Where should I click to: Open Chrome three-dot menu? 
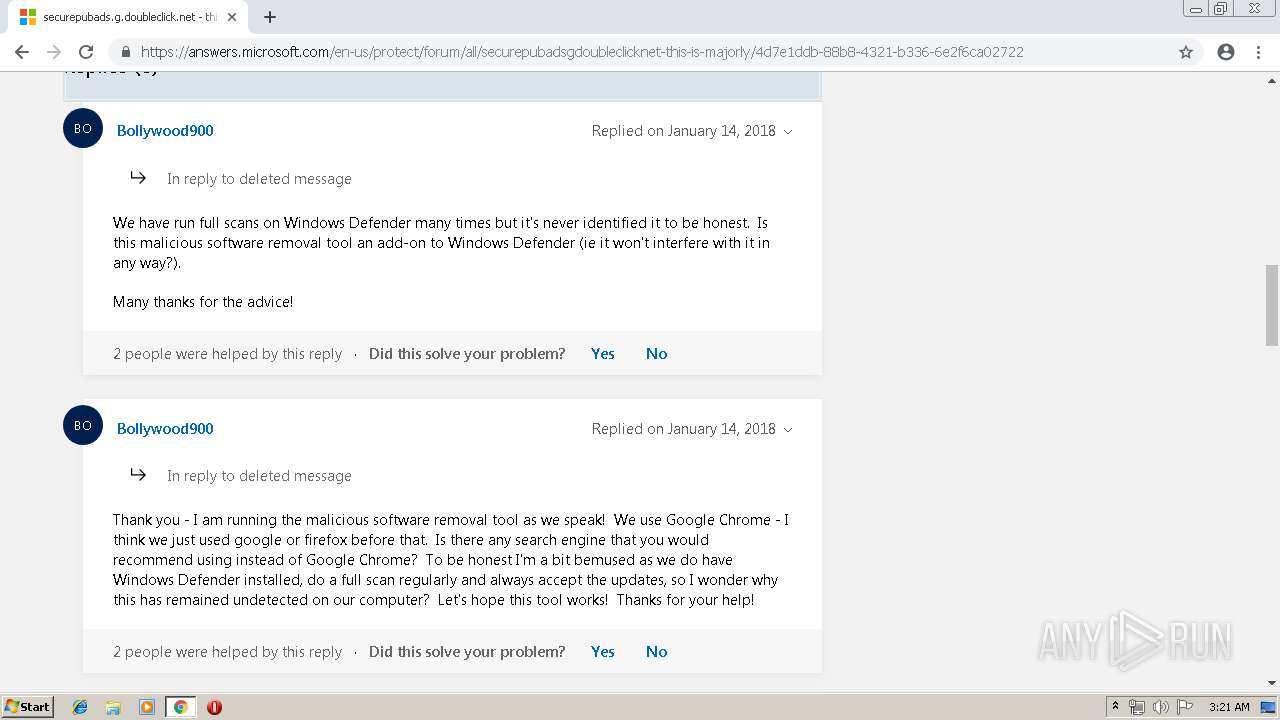coord(1258,52)
